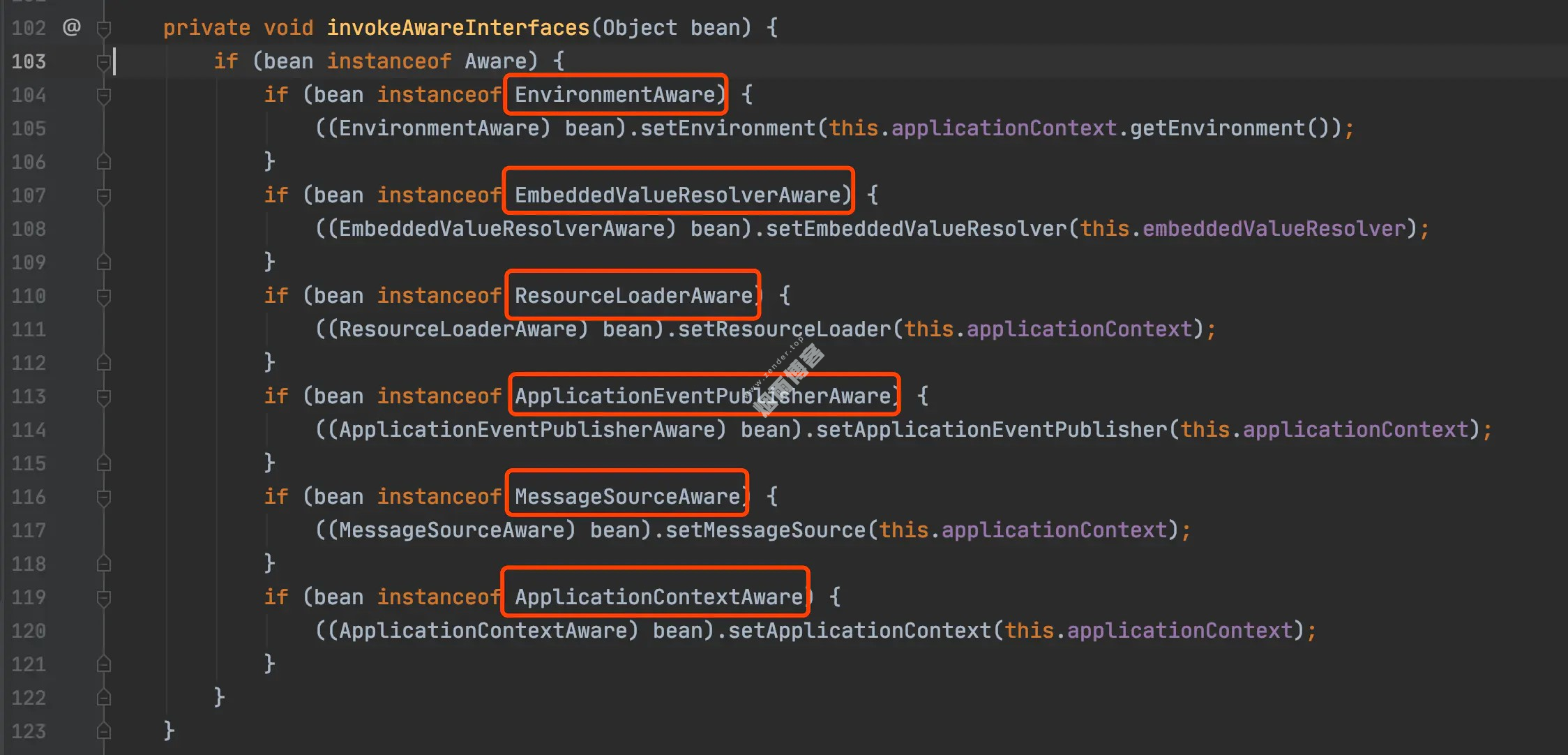Fold the MessageSourceAware block at line 116
The image size is (1568, 755).
pyautogui.click(x=104, y=498)
